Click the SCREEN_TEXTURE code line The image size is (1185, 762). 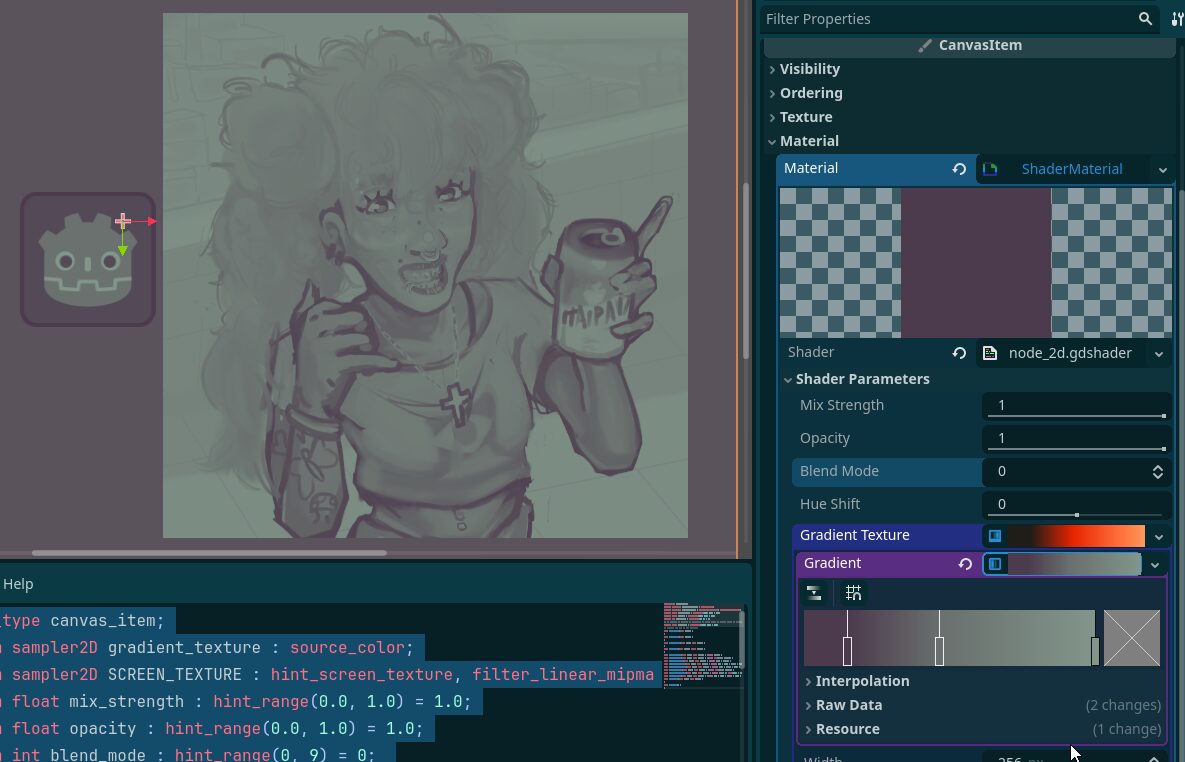[x=330, y=675]
